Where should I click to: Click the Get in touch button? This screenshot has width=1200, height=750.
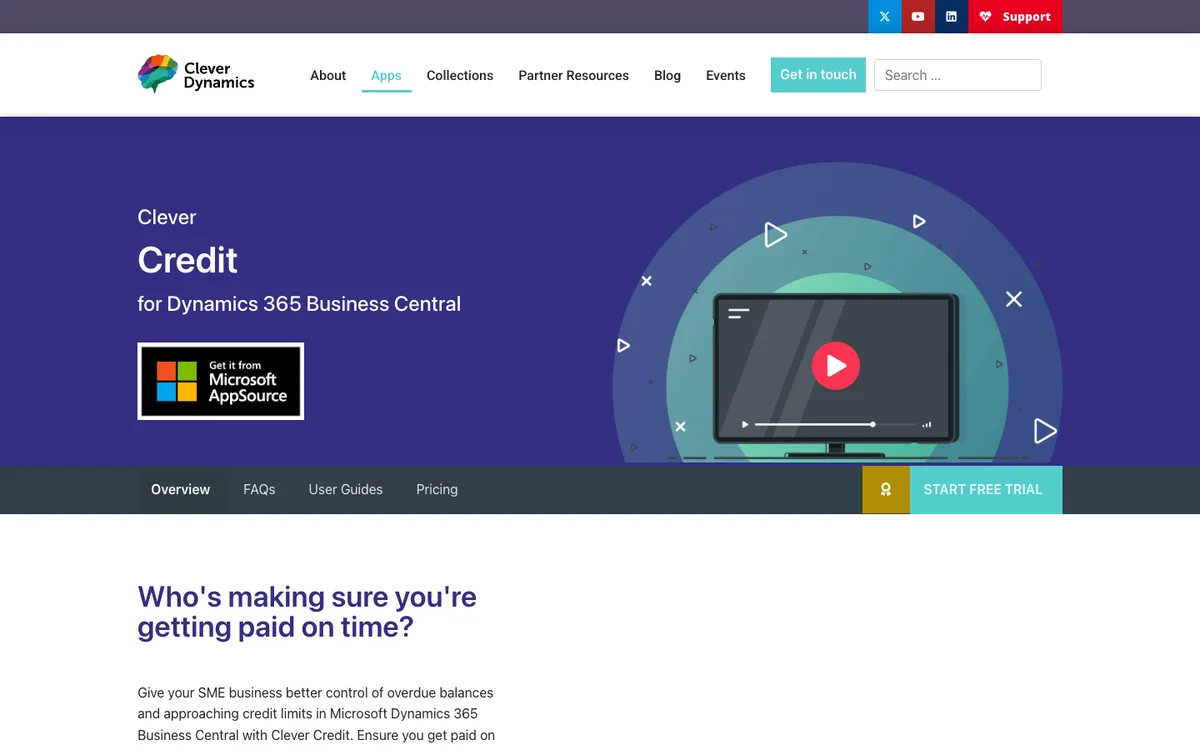click(818, 75)
